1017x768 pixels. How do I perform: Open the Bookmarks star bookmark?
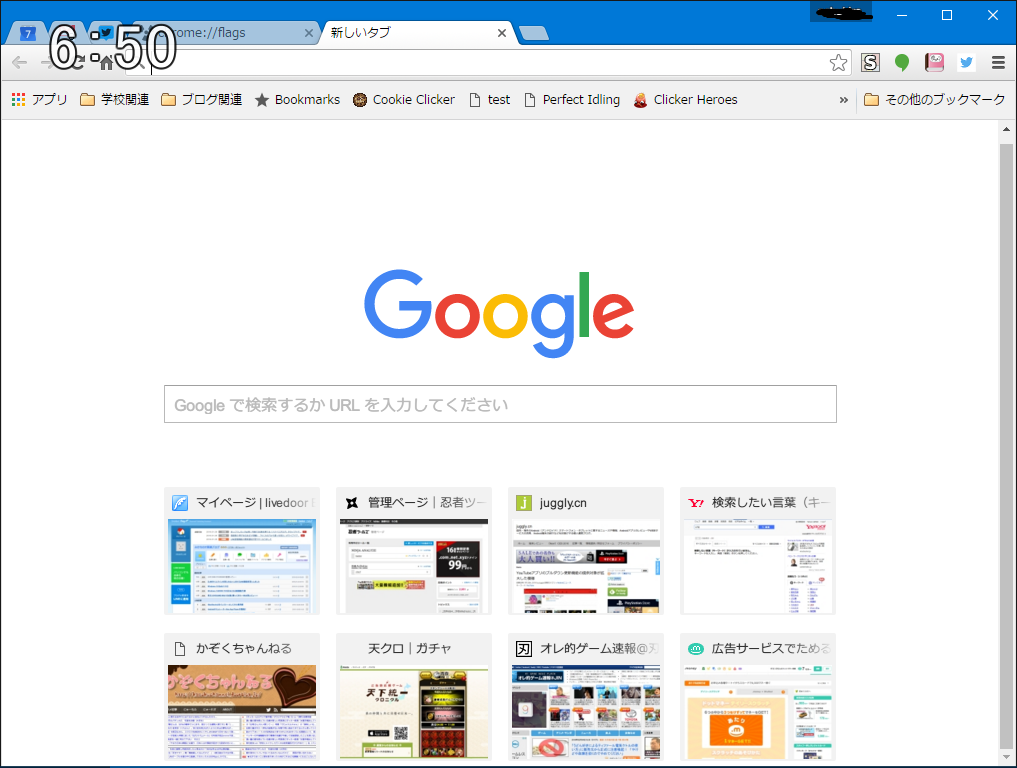click(297, 99)
